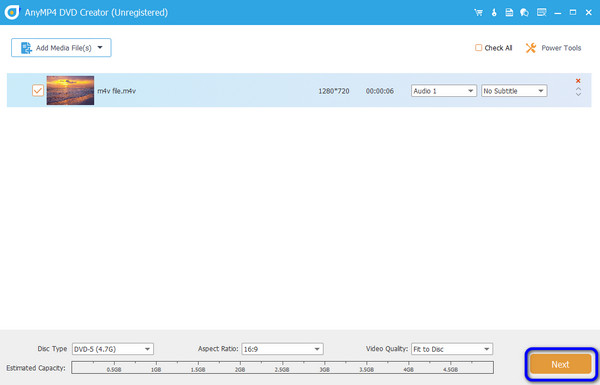Open the save project file icon
600x385 pixels.
(509, 13)
